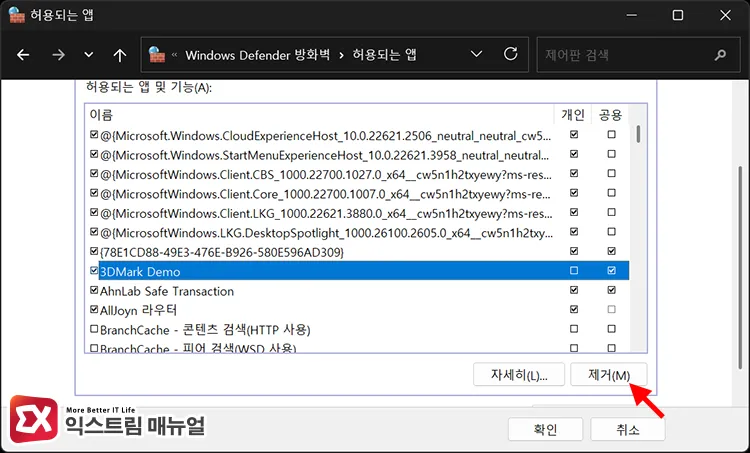Click the title bar firewall icon
750x453 pixels.
(x=16, y=15)
